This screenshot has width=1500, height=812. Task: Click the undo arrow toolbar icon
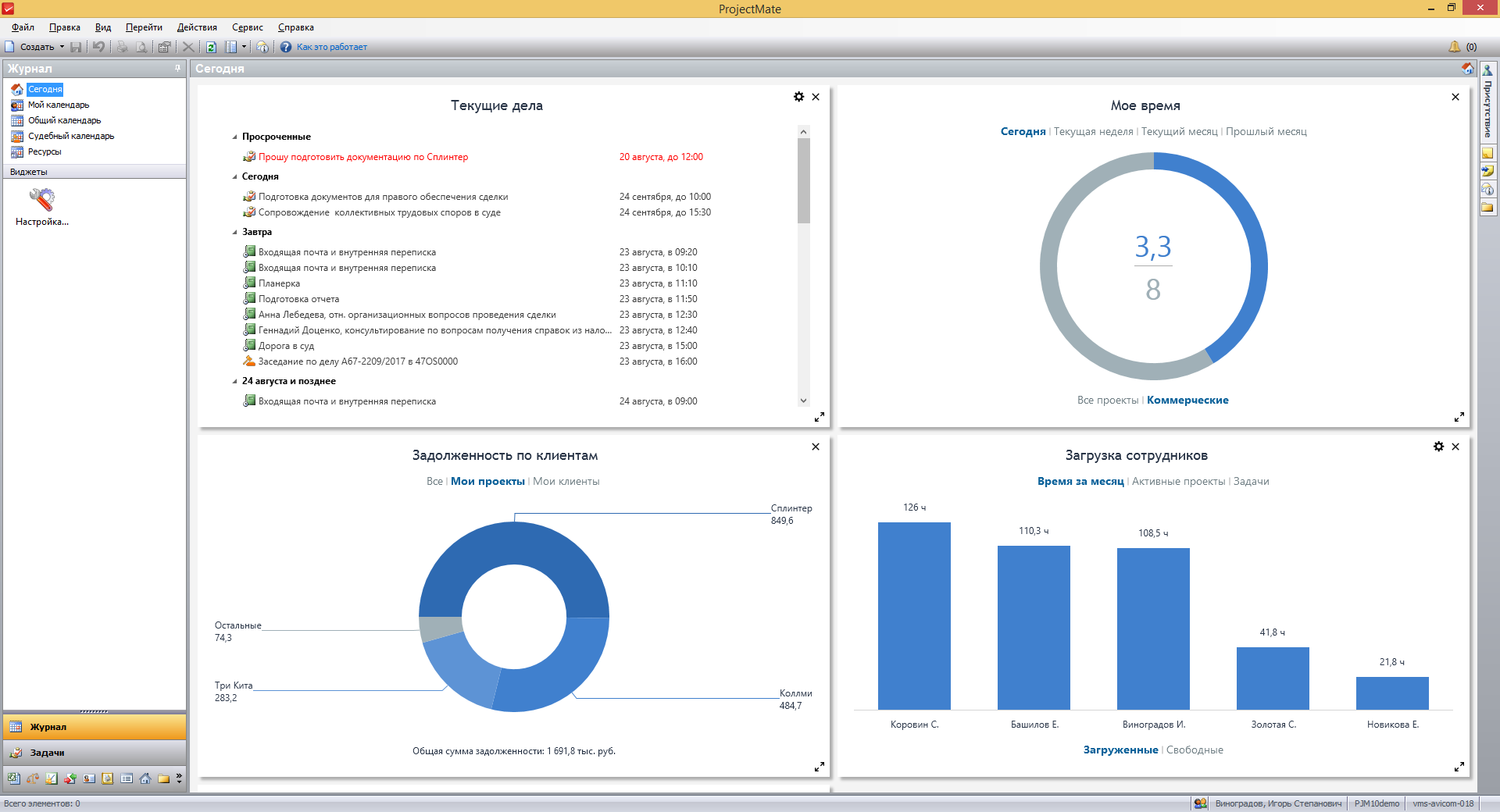(x=98, y=47)
